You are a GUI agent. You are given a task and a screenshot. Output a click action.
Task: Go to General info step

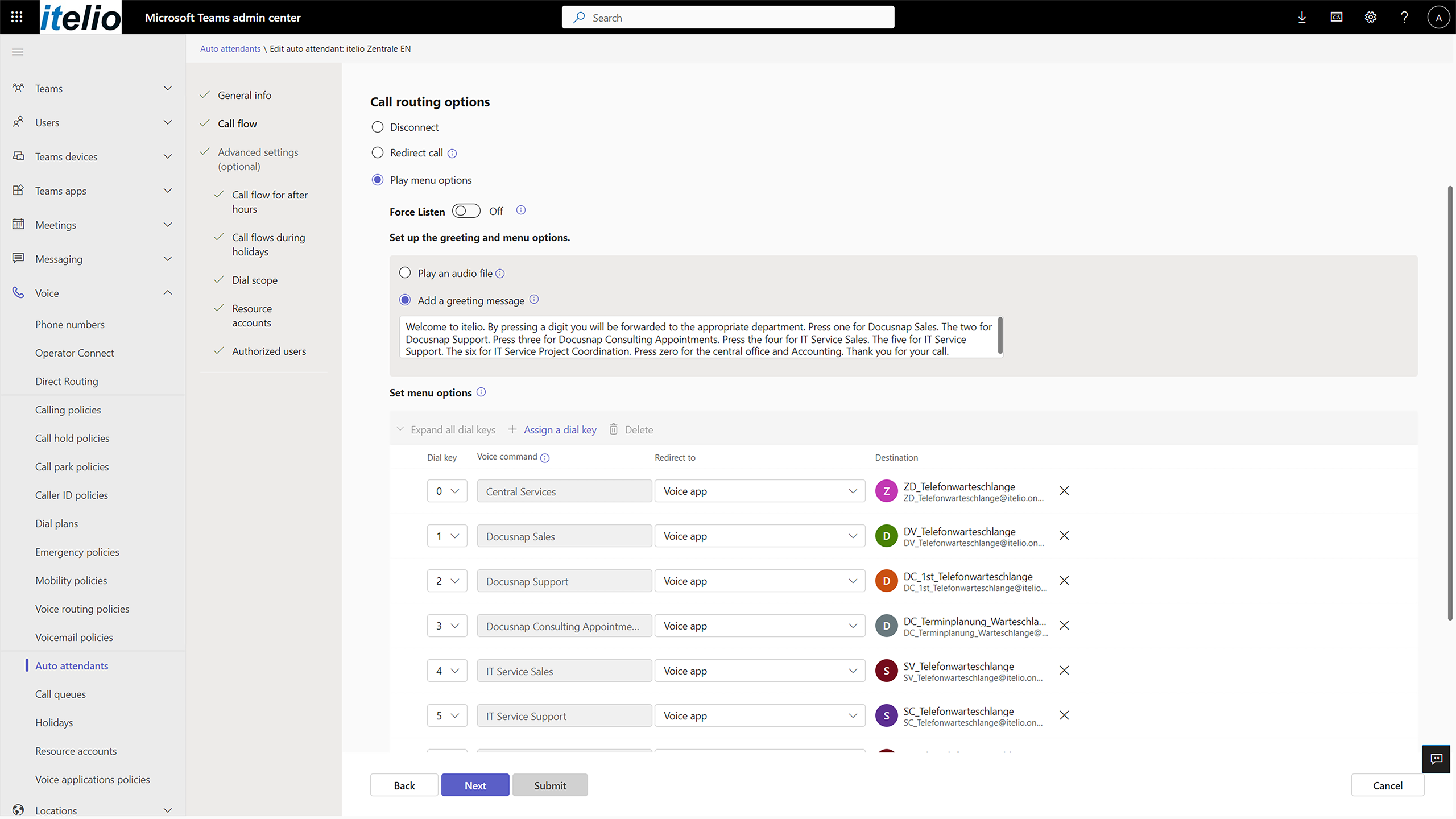[x=245, y=95]
